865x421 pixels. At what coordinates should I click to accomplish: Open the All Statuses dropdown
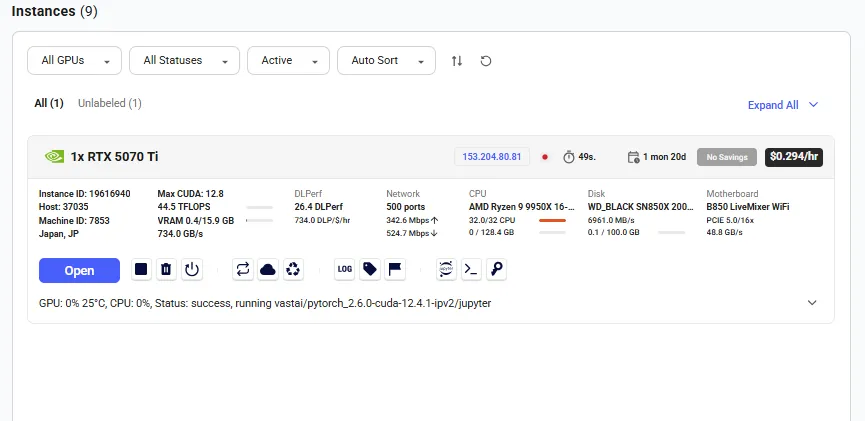click(184, 61)
